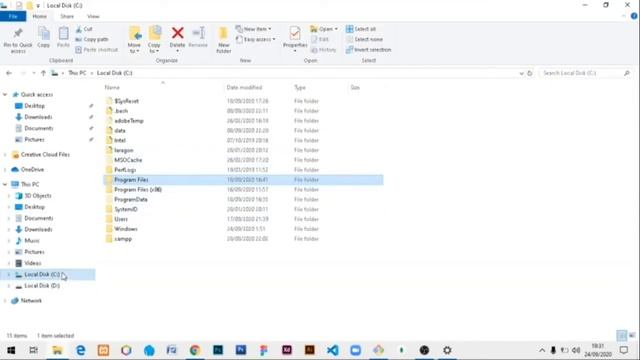Collapse the This PC tree node
The image size is (640, 360).
click(5, 184)
